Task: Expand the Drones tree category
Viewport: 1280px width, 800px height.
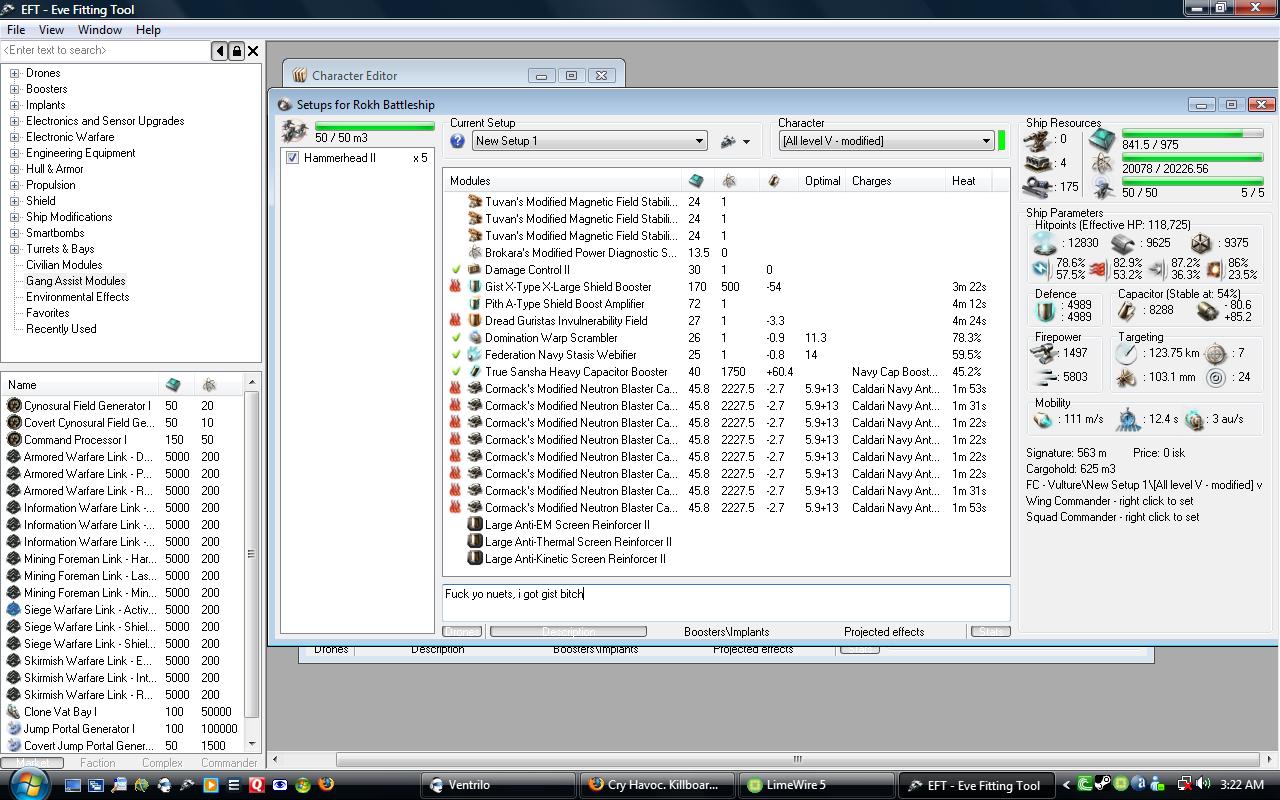Action: 14,73
